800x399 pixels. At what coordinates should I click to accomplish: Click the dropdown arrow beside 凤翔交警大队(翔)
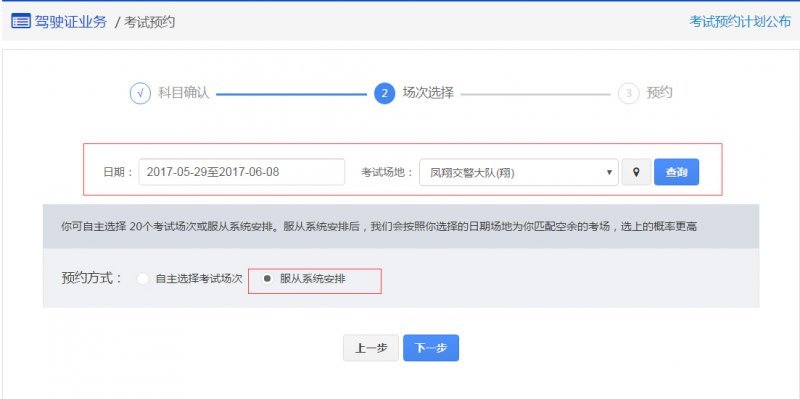(x=609, y=172)
